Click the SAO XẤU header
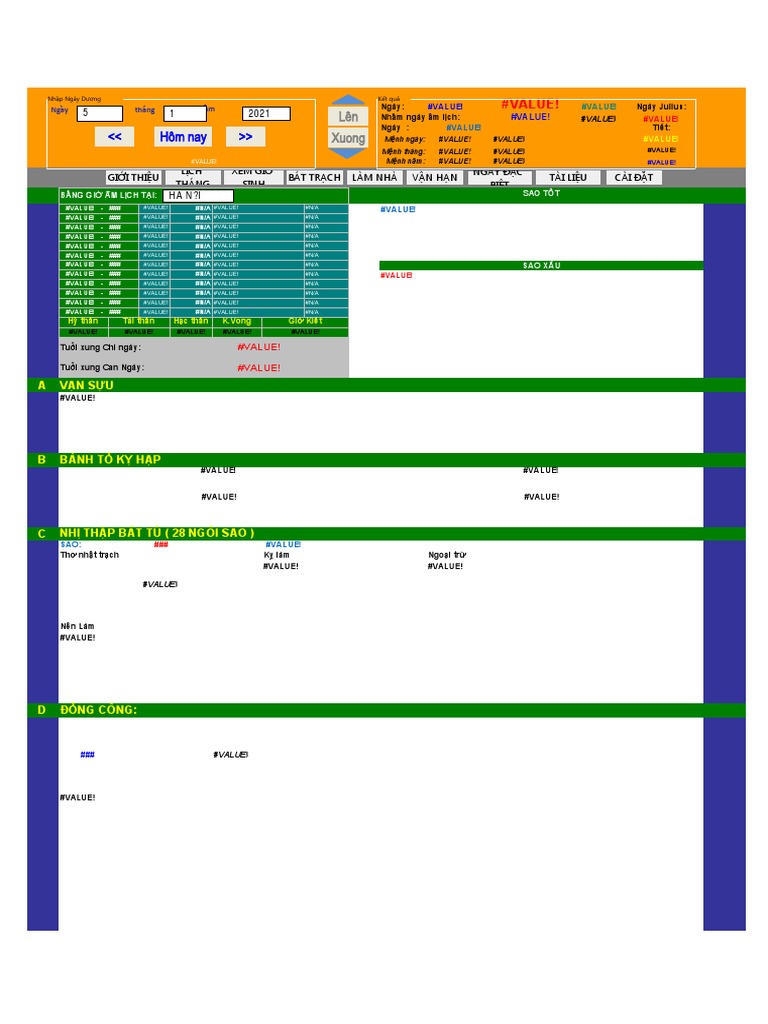This screenshot has height=1024, width=768. click(x=541, y=265)
